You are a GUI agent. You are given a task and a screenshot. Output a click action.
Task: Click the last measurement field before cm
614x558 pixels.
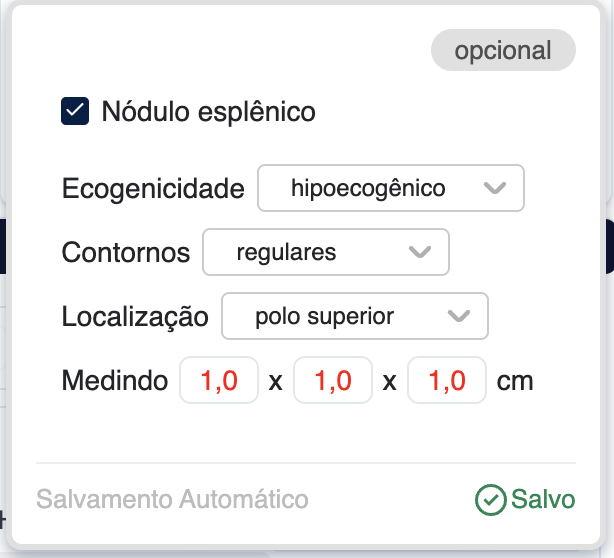click(x=447, y=381)
